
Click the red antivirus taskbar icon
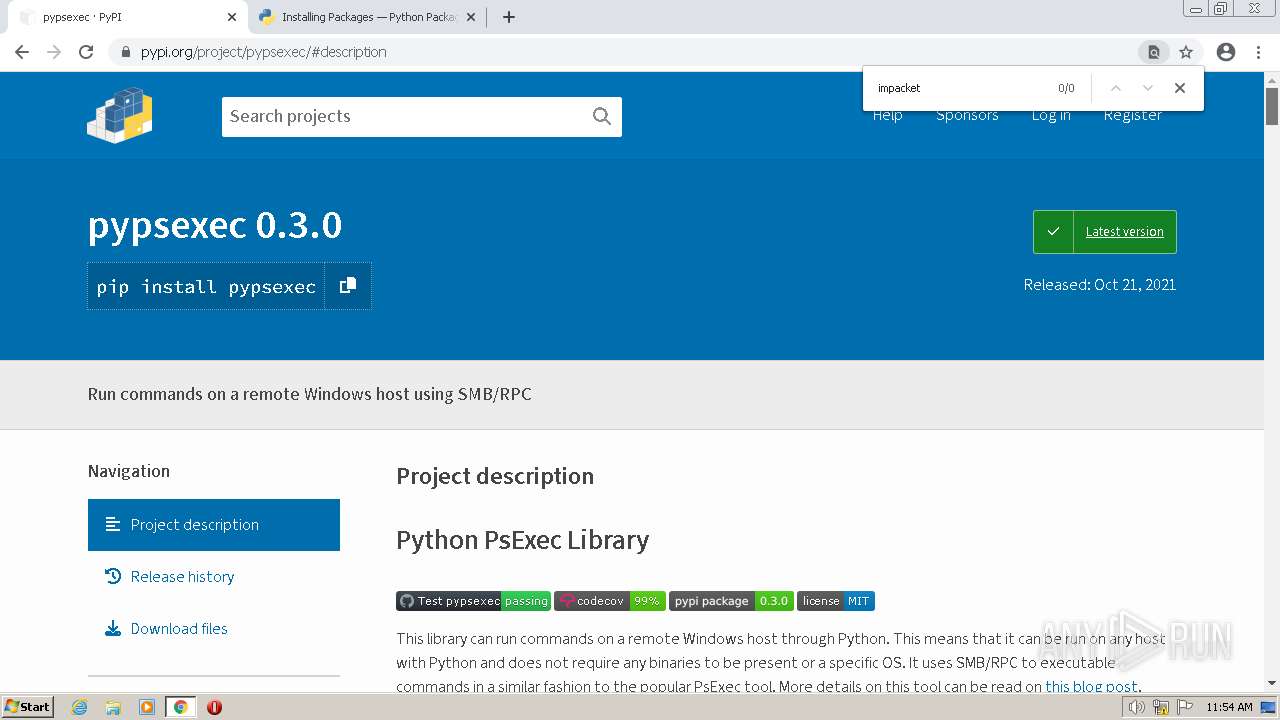[x=214, y=707]
